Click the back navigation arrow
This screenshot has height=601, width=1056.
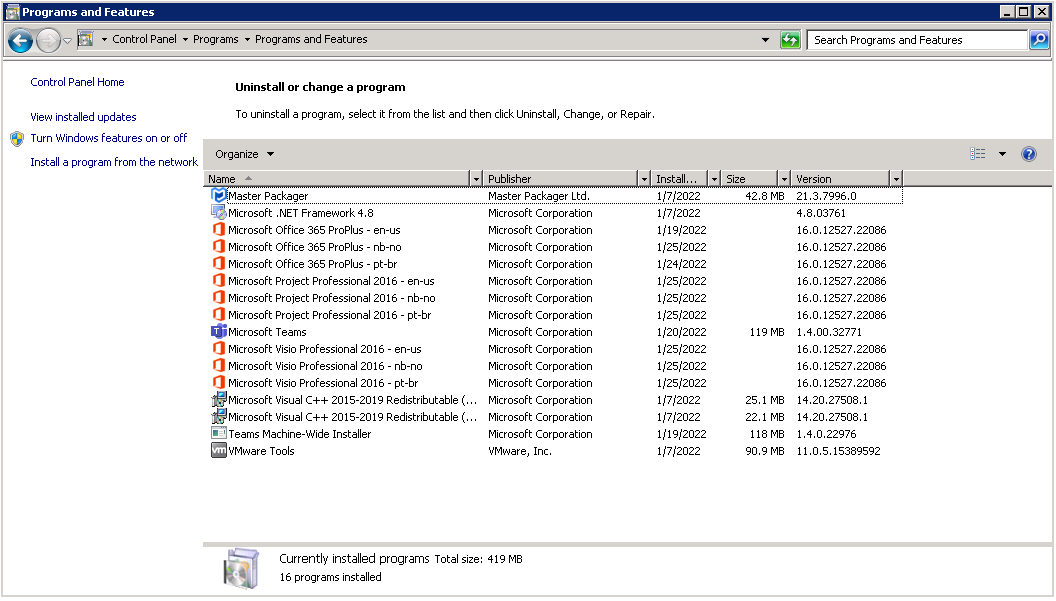click(x=20, y=40)
